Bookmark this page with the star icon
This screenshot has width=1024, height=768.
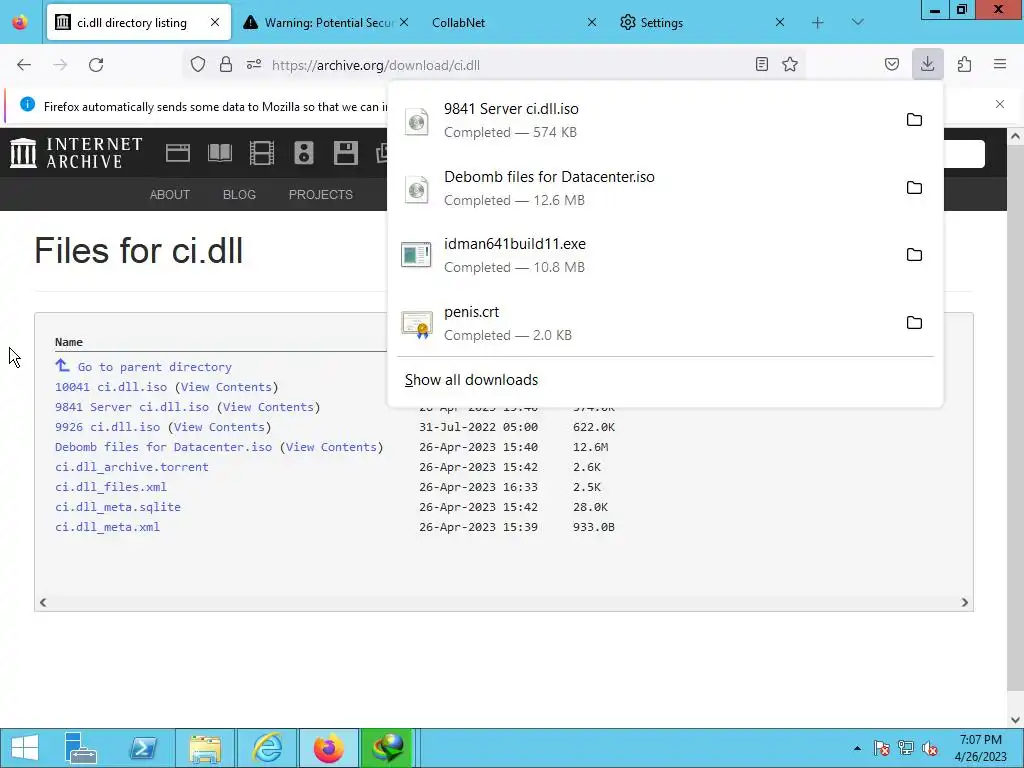click(x=790, y=64)
